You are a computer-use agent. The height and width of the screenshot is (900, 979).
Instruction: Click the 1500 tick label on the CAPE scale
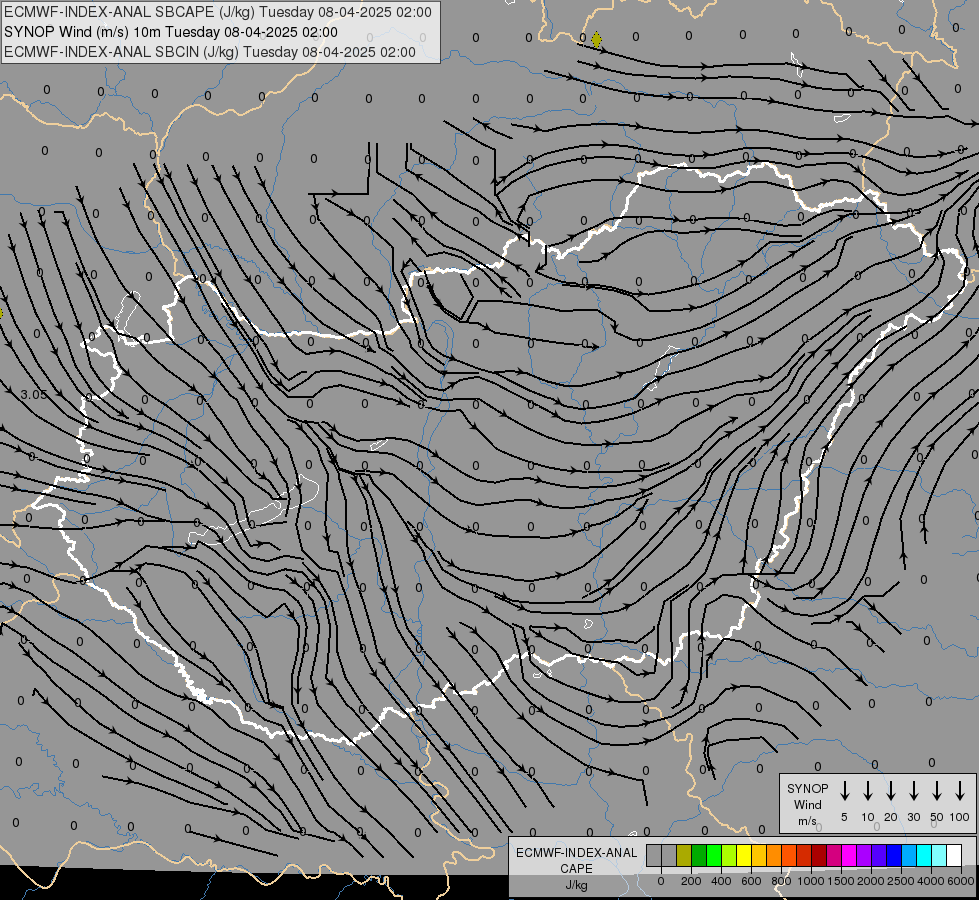pyautogui.click(x=841, y=881)
